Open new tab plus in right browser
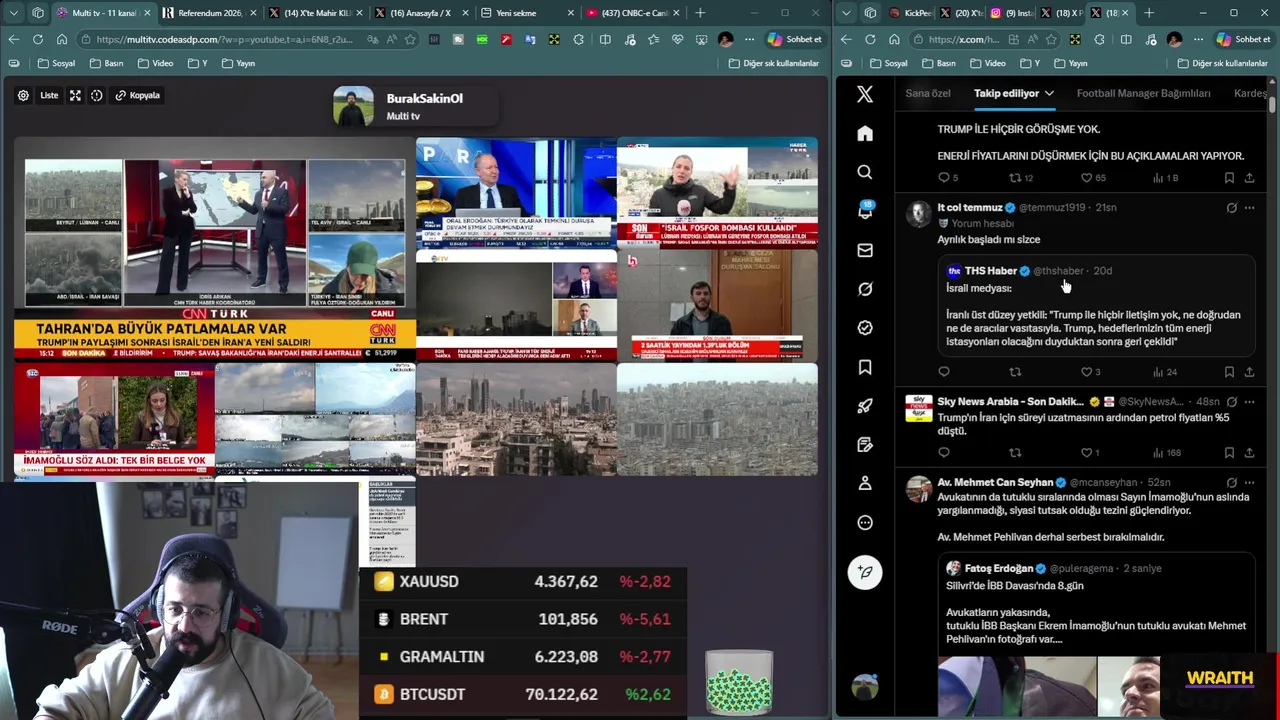Screen dimensions: 1280x720 pos(1149,13)
